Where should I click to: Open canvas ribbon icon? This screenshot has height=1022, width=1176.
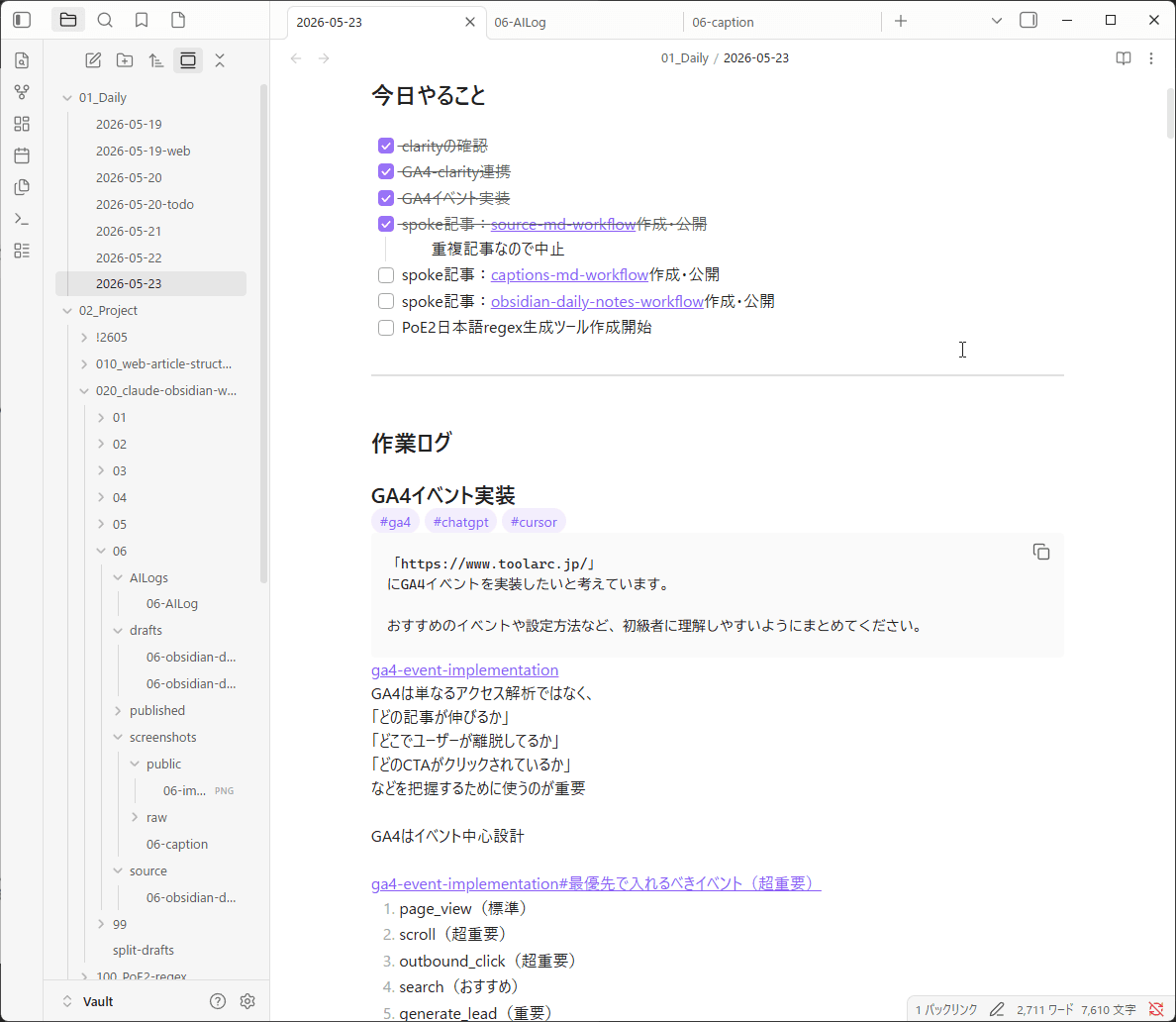[22, 124]
